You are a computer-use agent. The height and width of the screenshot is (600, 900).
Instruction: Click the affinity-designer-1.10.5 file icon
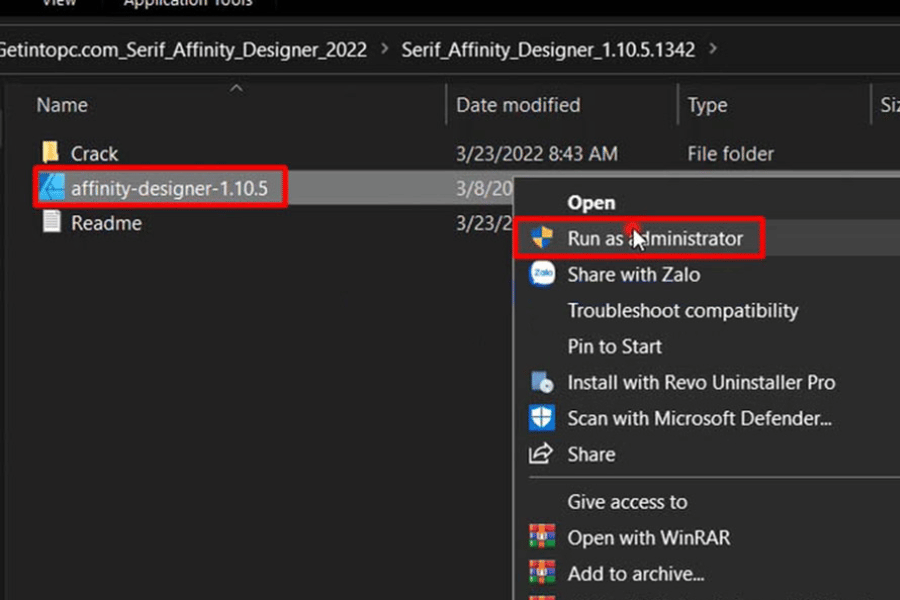51,187
